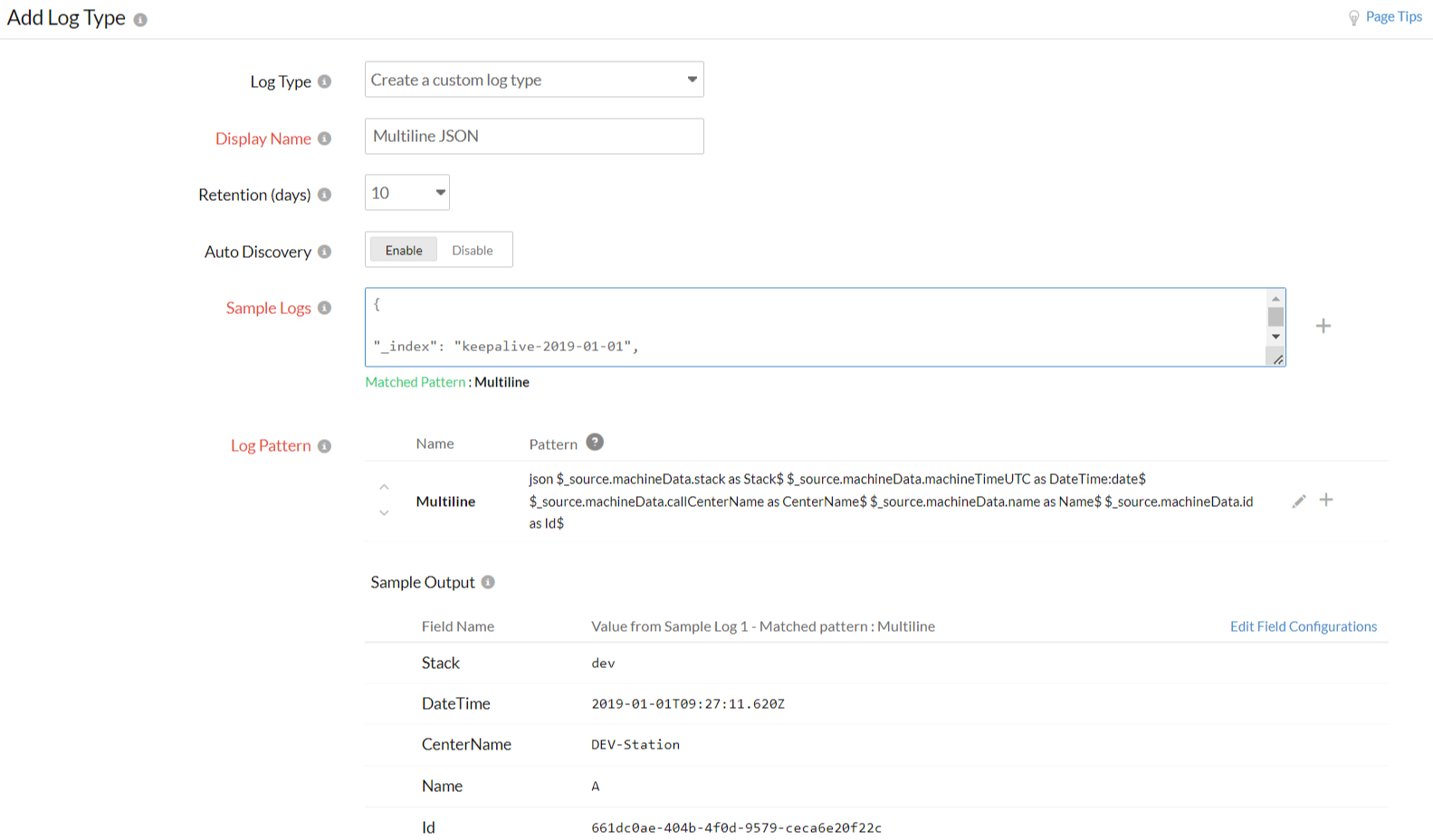Click the Sample Logs info icon
This screenshot has width=1433, height=840.
tap(324, 308)
